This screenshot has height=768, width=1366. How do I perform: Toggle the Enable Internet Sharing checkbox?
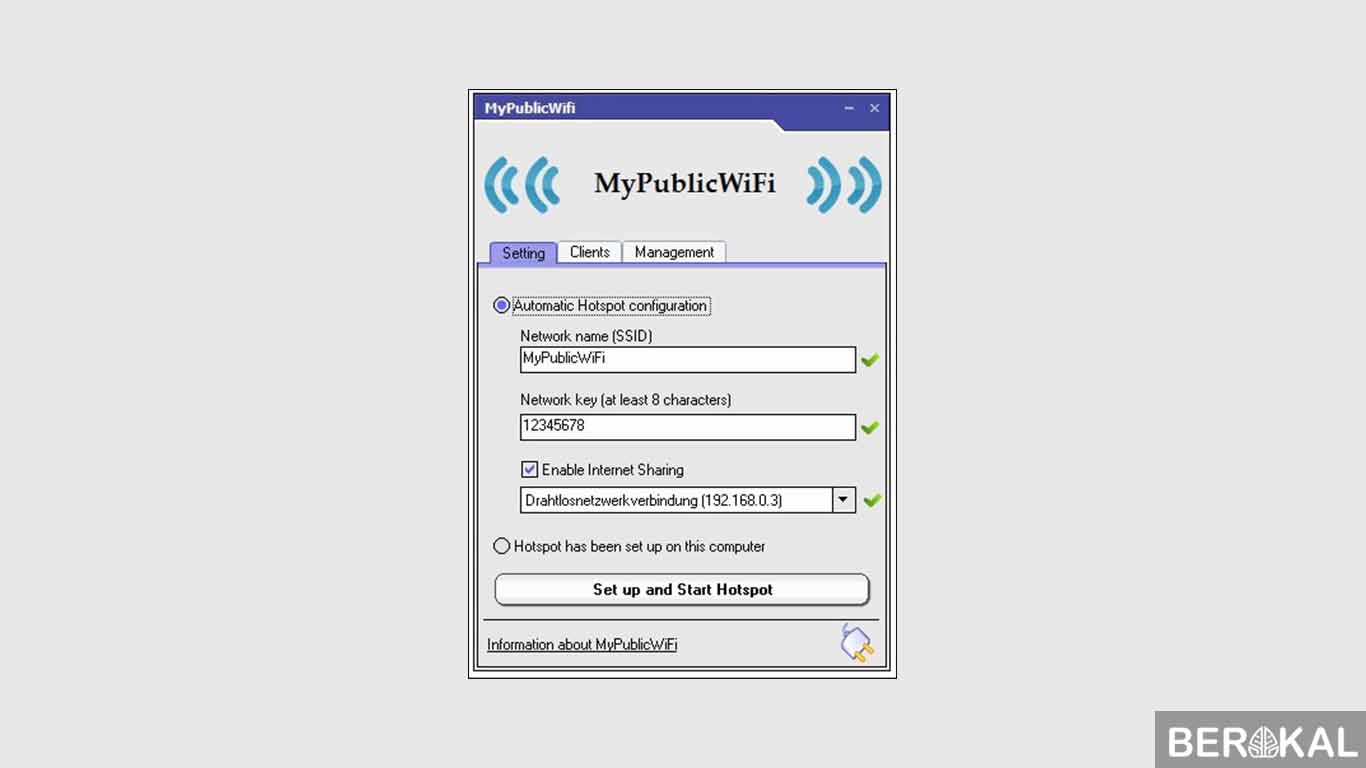point(530,469)
